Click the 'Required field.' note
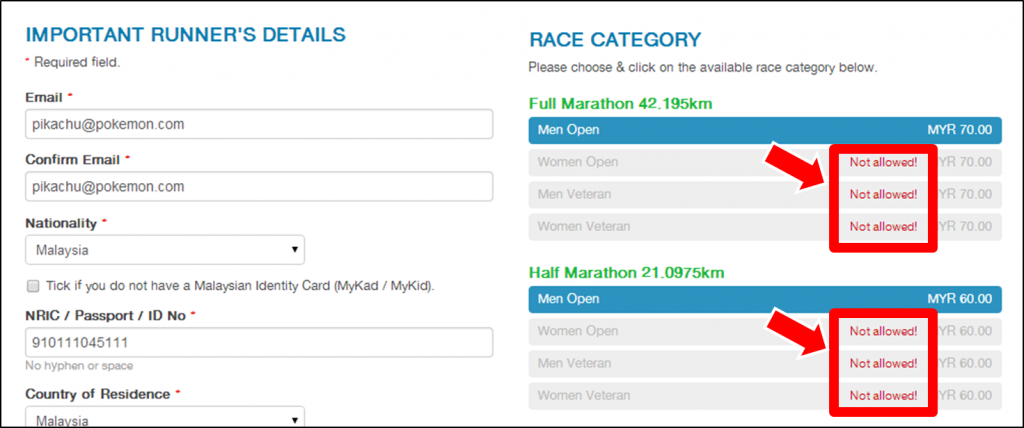This screenshot has width=1024, height=428. (72, 63)
